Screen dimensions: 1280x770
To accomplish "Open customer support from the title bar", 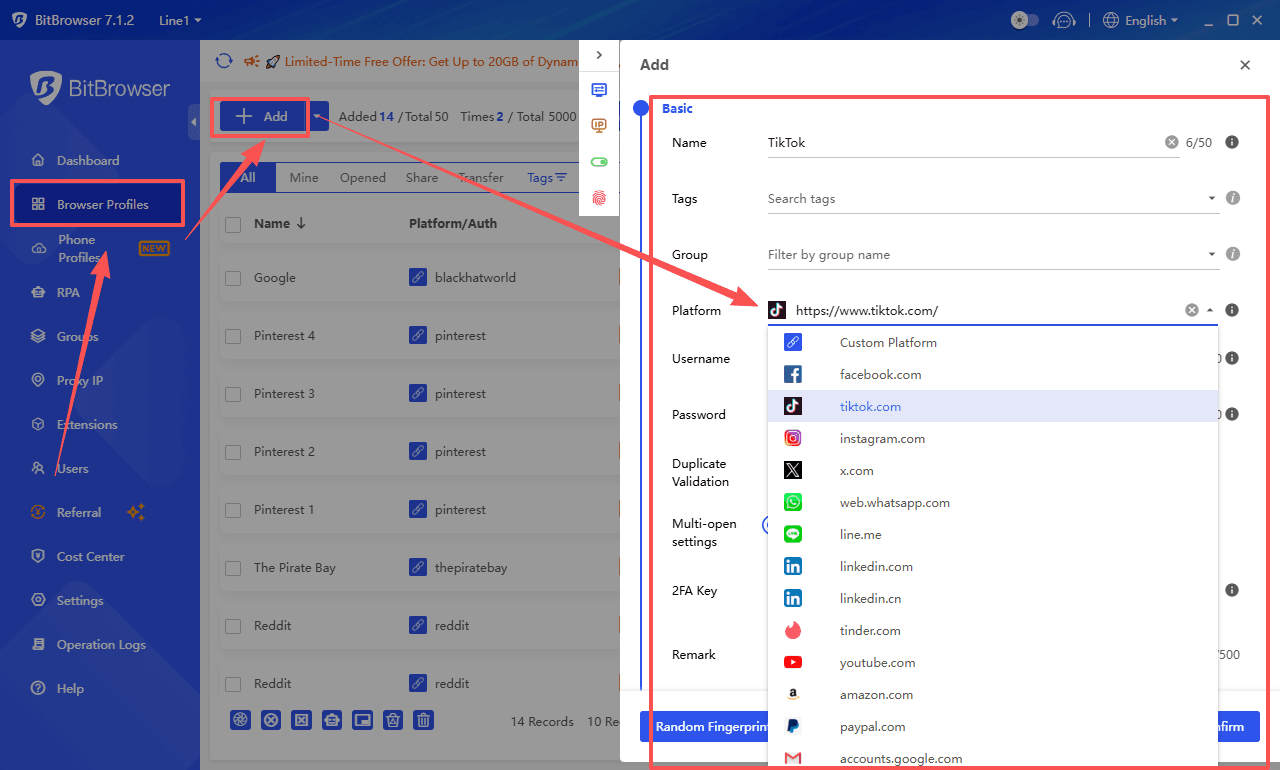I will tap(1064, 20).
